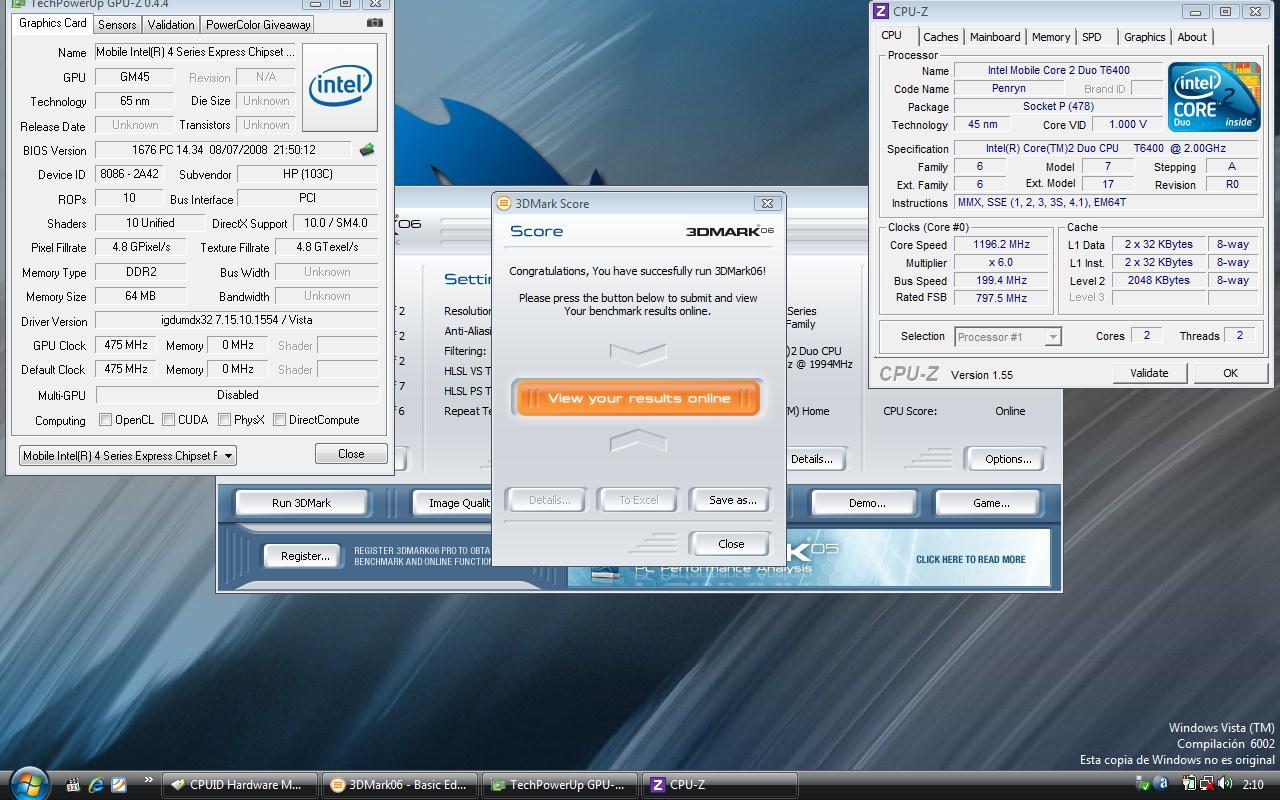Click the system clock showing 2:10
This screenshot has height=800, width=1280.
pyautogui.click(x=1252, y=785)
